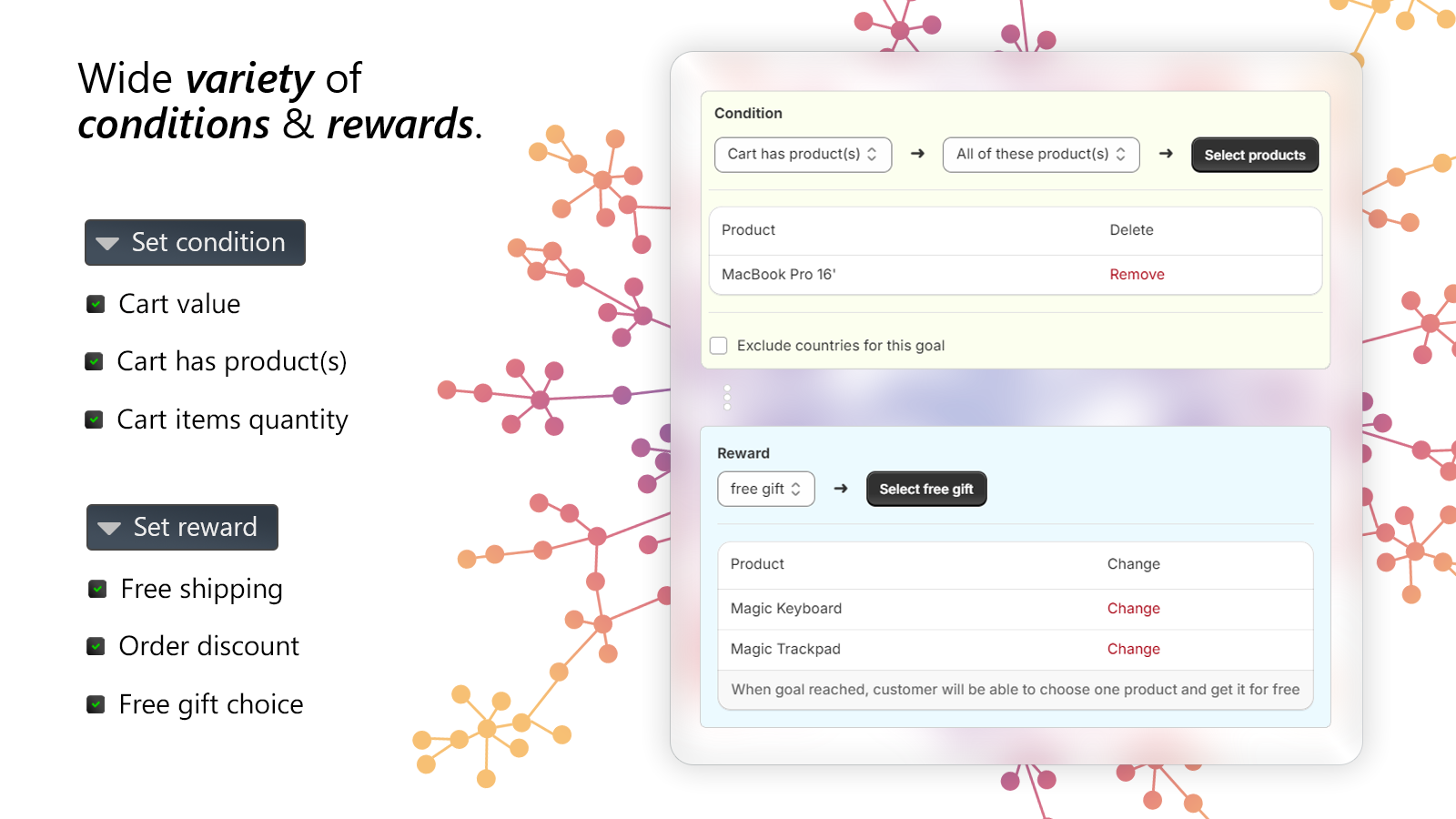Expand the 'Set reward' dropdown button
Image resolution: width=1456 pixels, height=819 pixels.
point(181,527)
